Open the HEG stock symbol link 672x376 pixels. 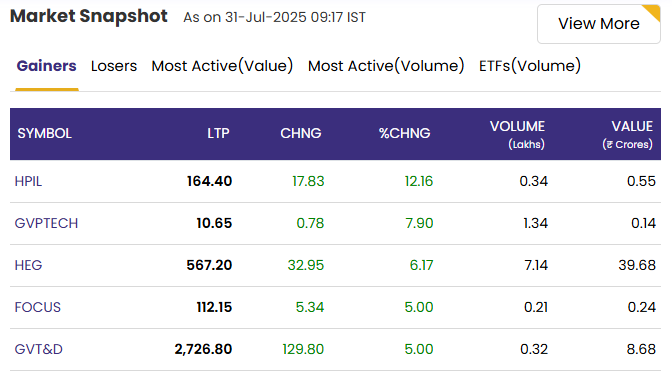click(28, 265)
